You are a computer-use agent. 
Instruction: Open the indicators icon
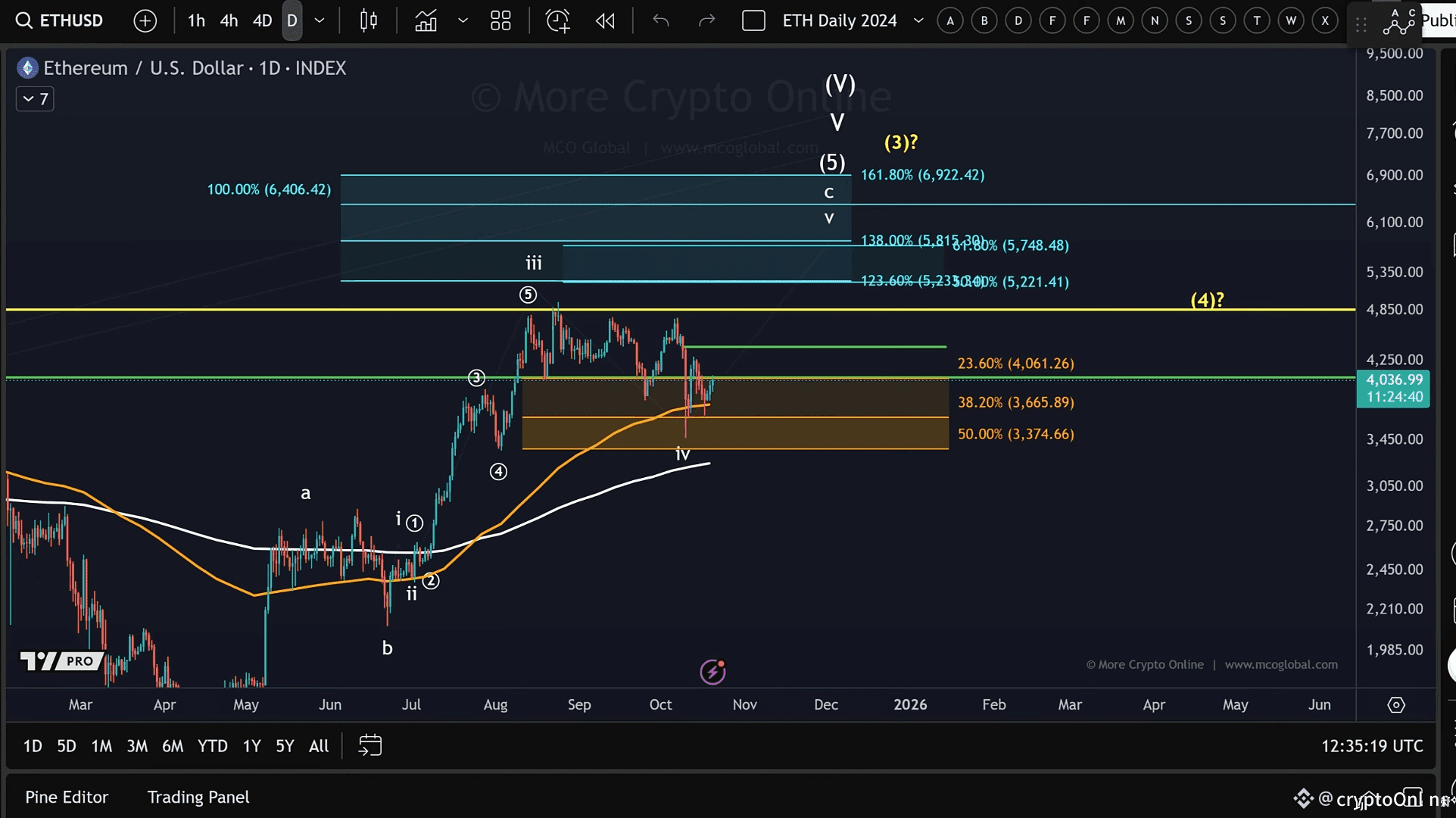tap(426, 20)
